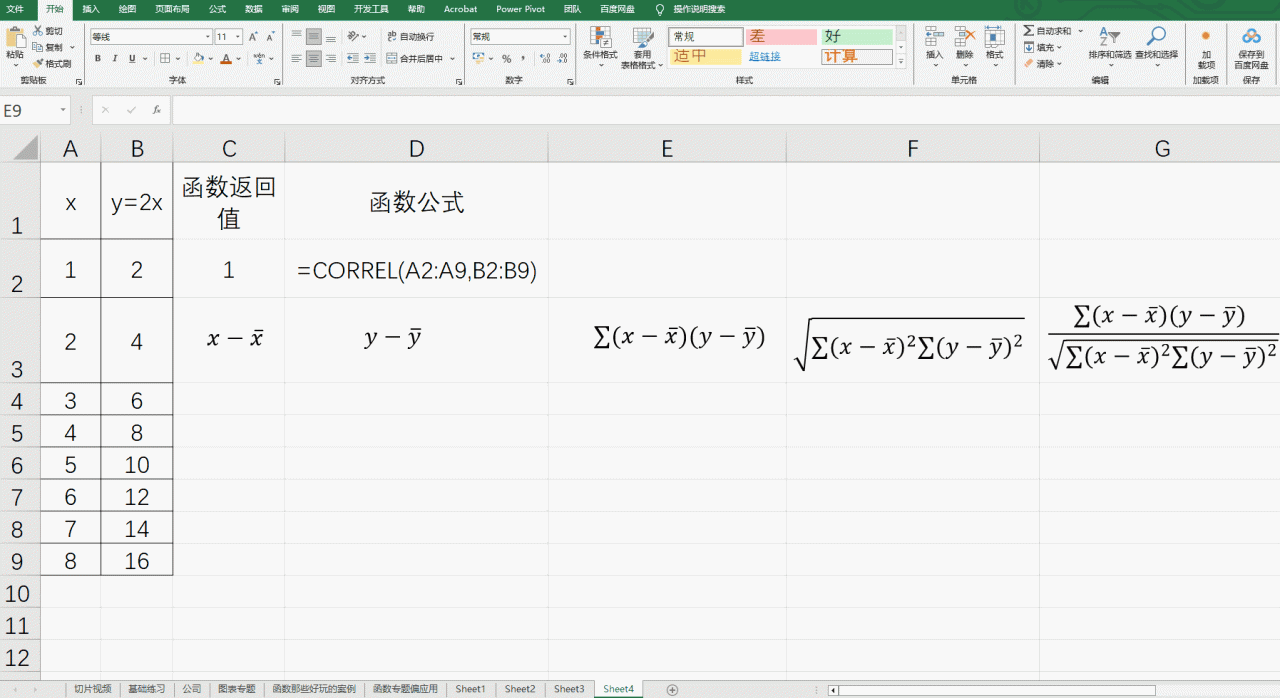Click AutoSum (自动求和)
The image size is (1280, 698).
pyautogui.click(x=1048, y=31)
